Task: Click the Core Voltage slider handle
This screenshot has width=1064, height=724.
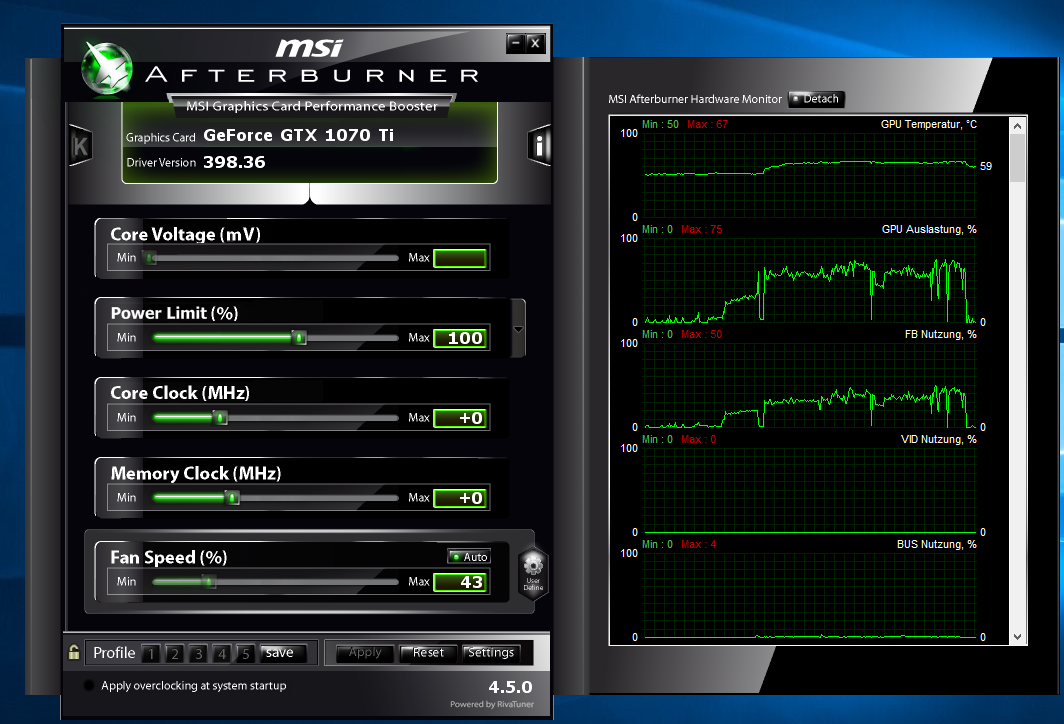Action: click(x=151, y=258)
